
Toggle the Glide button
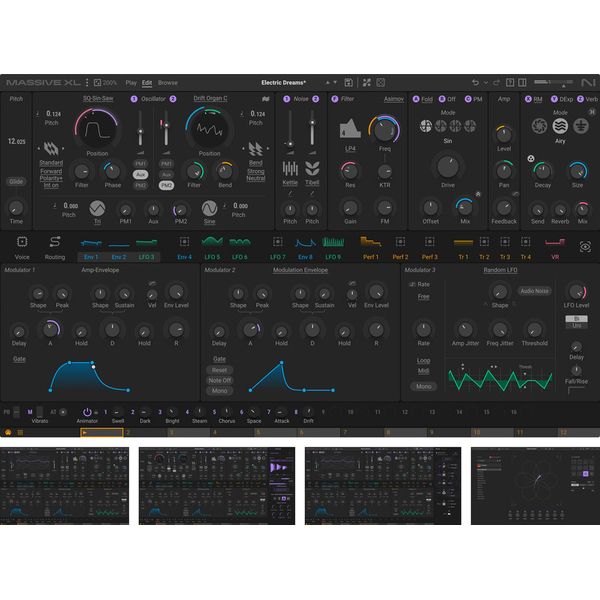coord(16,181)
